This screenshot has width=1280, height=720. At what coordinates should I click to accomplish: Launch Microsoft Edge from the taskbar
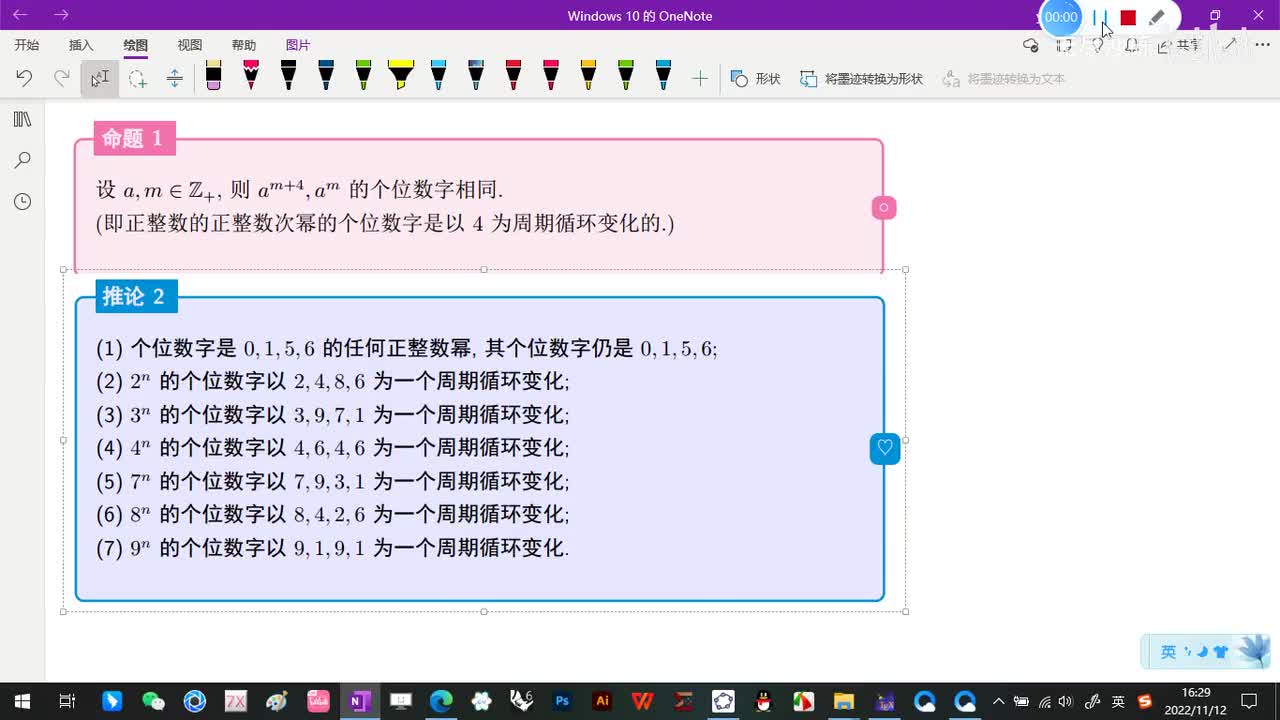coord(441,701)
